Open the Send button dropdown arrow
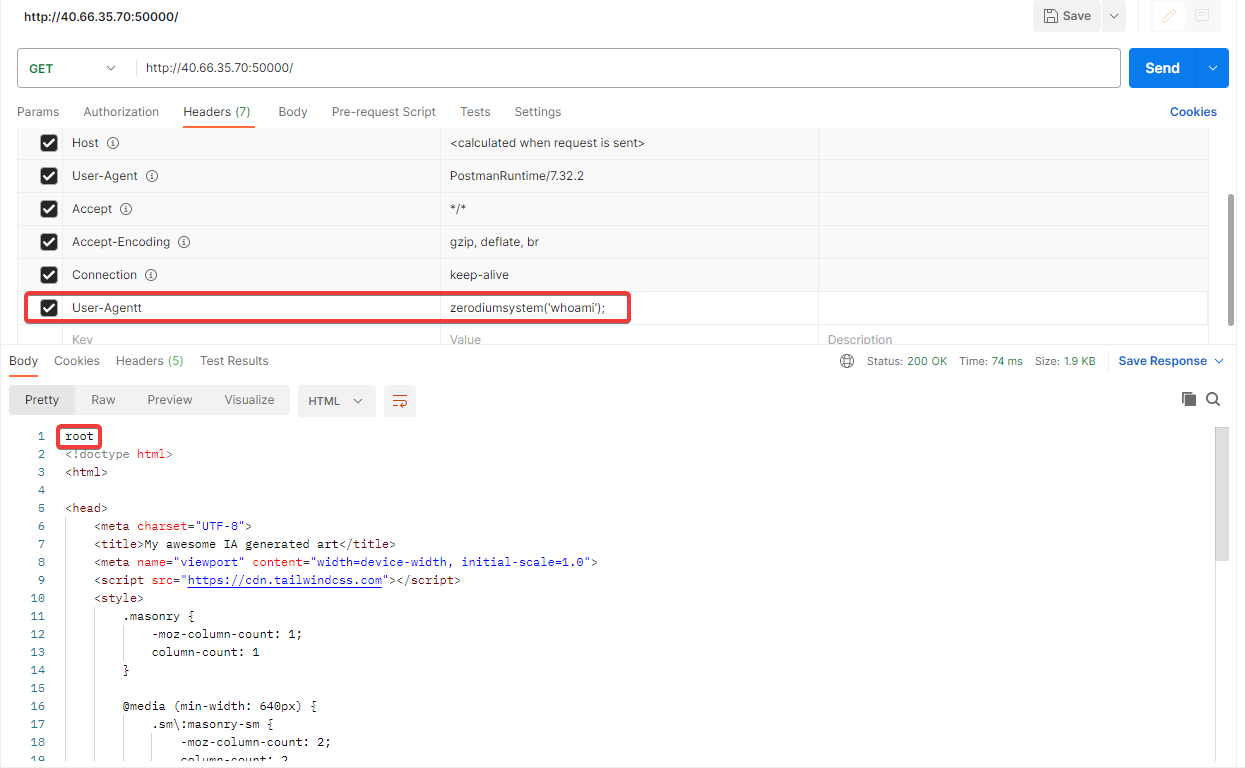 [x=1212, y=68]
